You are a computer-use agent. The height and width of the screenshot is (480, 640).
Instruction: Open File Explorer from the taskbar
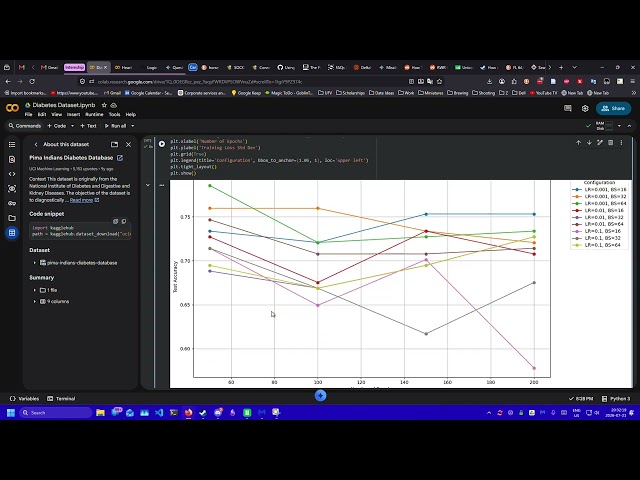pos(100,413)
